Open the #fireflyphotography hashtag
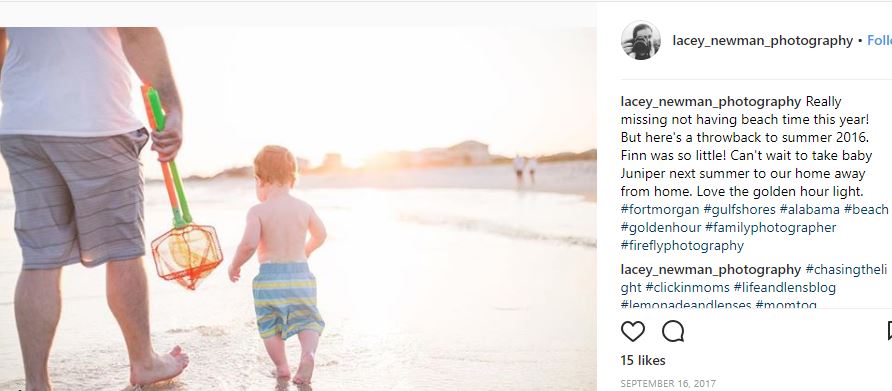This screenshot has height=391, width=892. pos(682,246)
